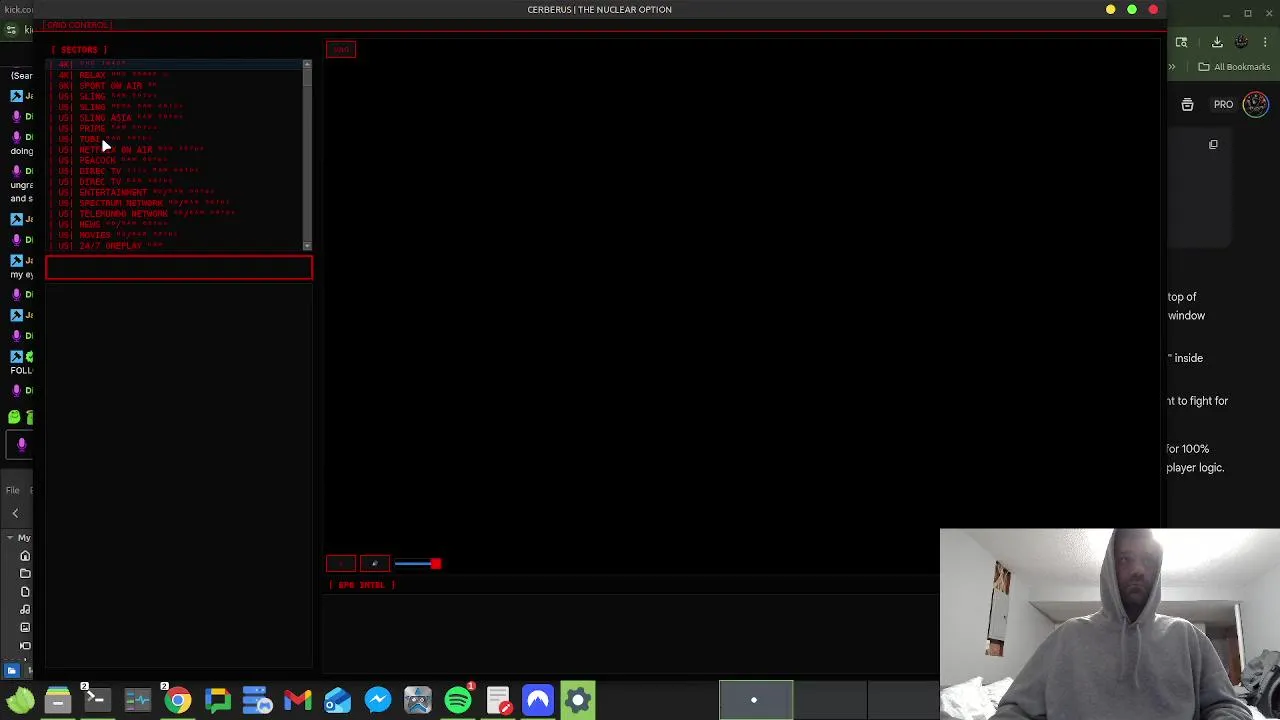The image size is (1280, 720).
Task: Click the copy icon in the Chrome page
Action: click(x=1213, y=144)
